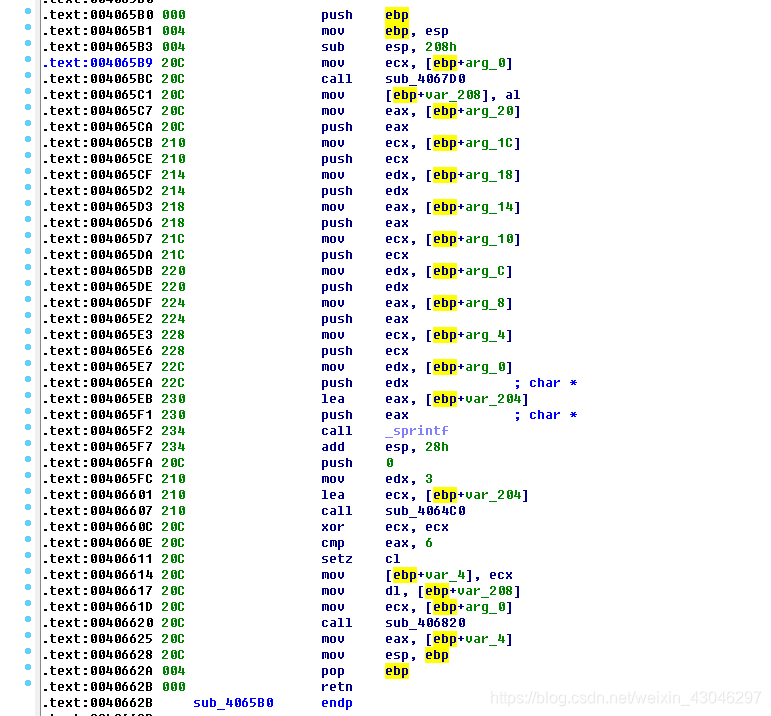Click the endp keyword
The width and height of the screenshot is (771, 716).
[x=337, y=703]
